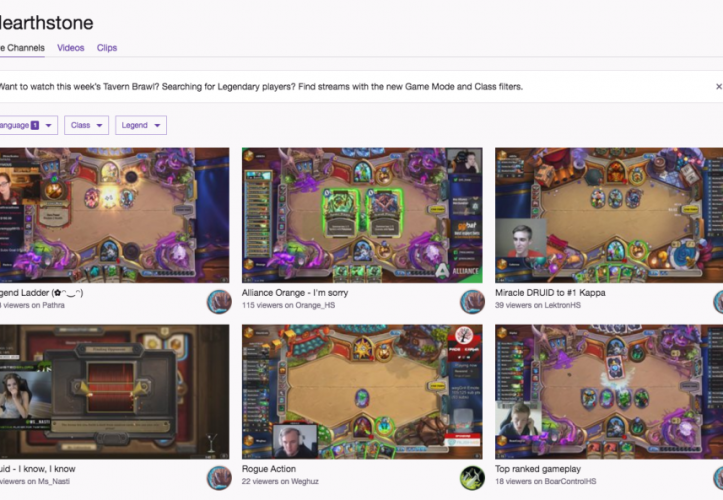Click the 'Alliance Orange - I'm sorry' title
Viewport: 723px width, 500px height.
coord(295,292)
